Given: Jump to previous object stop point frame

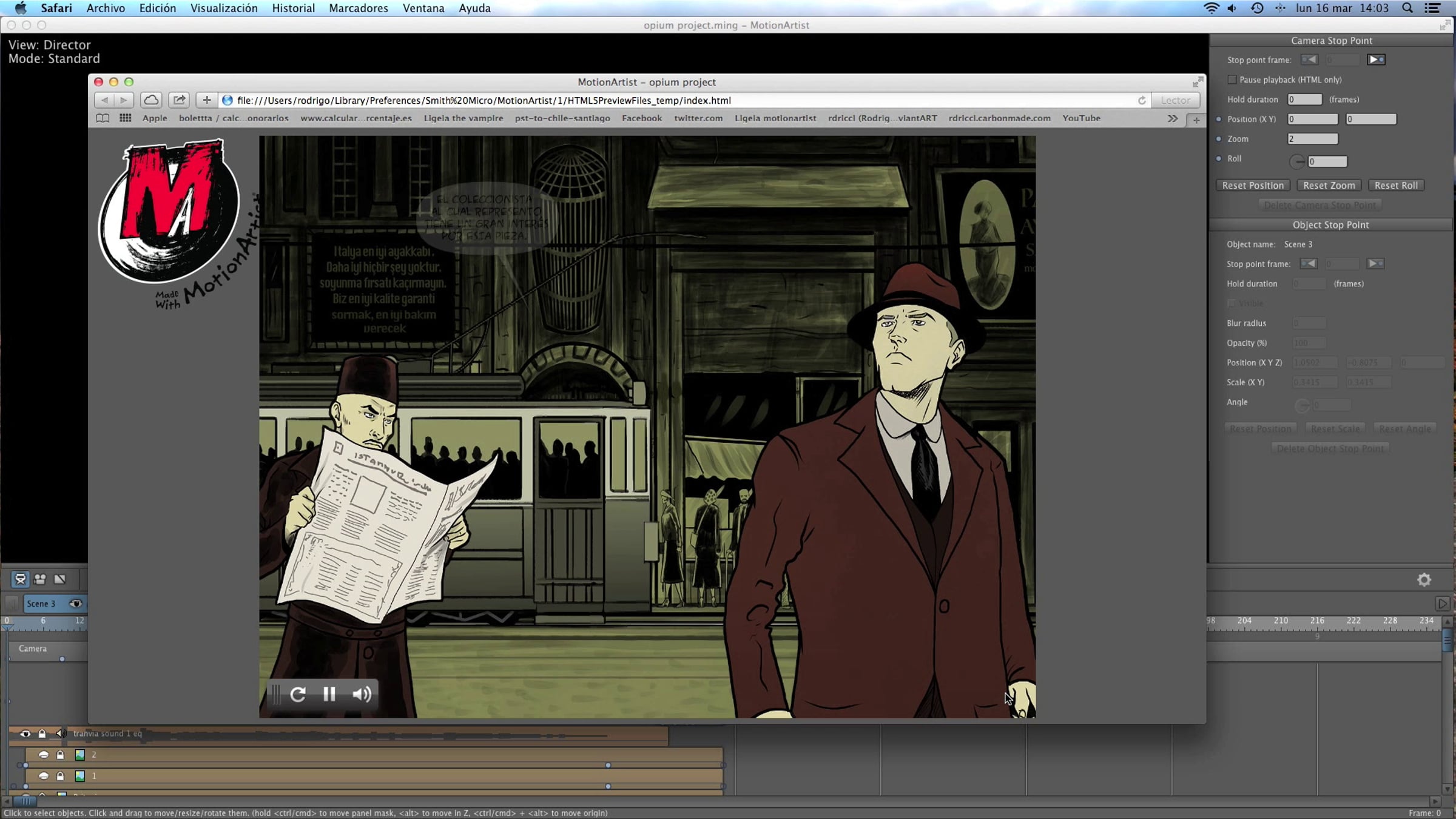Looking at the screenshot, I should pyautogui.click(x=1309, y=263).
